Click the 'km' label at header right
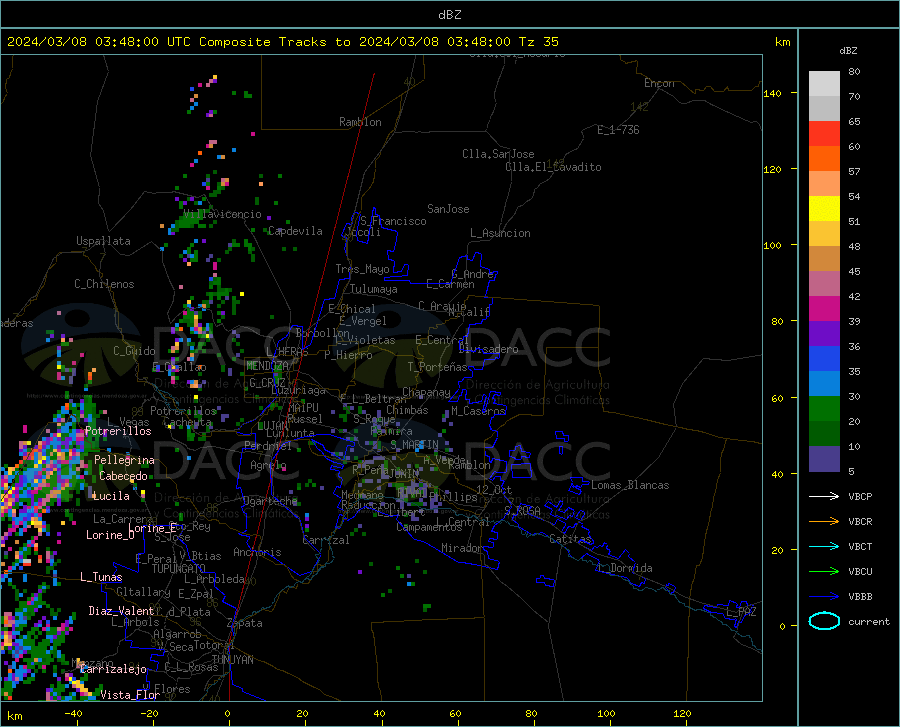This screenshot has height=727, width=900. (782, 42)
